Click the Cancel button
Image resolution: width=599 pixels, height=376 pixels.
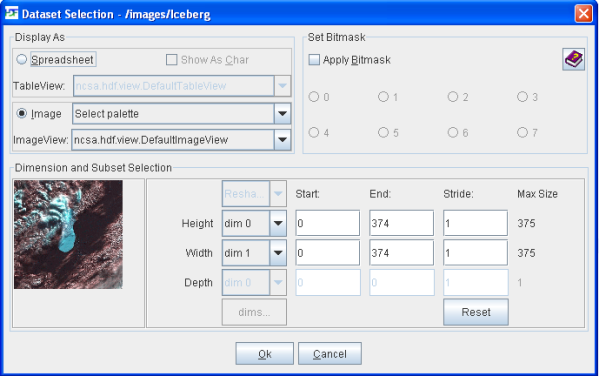[330, 354]
